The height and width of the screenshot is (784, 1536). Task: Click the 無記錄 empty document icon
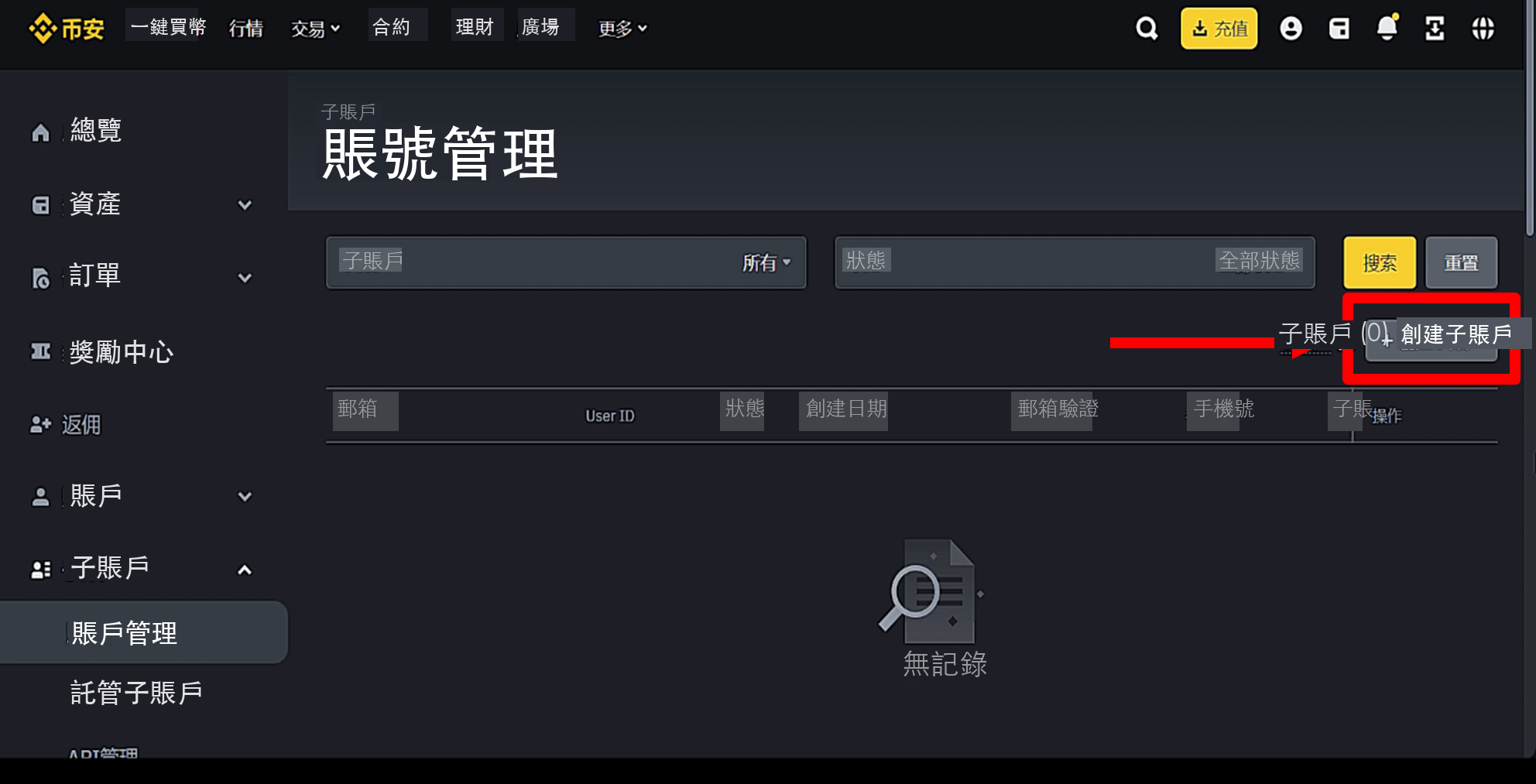coord(931,591)
